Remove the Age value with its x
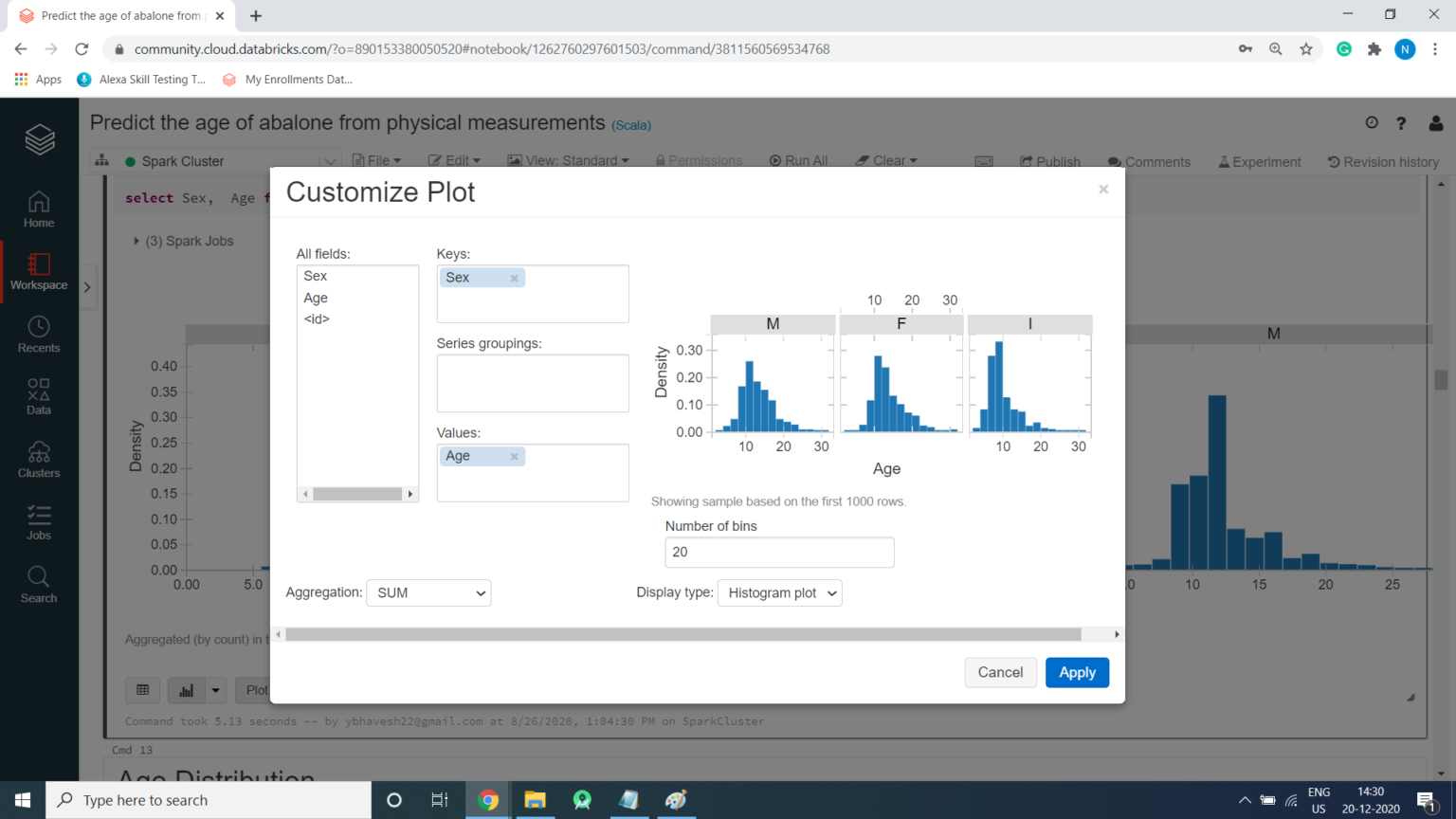1456x819 pixels. (514, 457)
